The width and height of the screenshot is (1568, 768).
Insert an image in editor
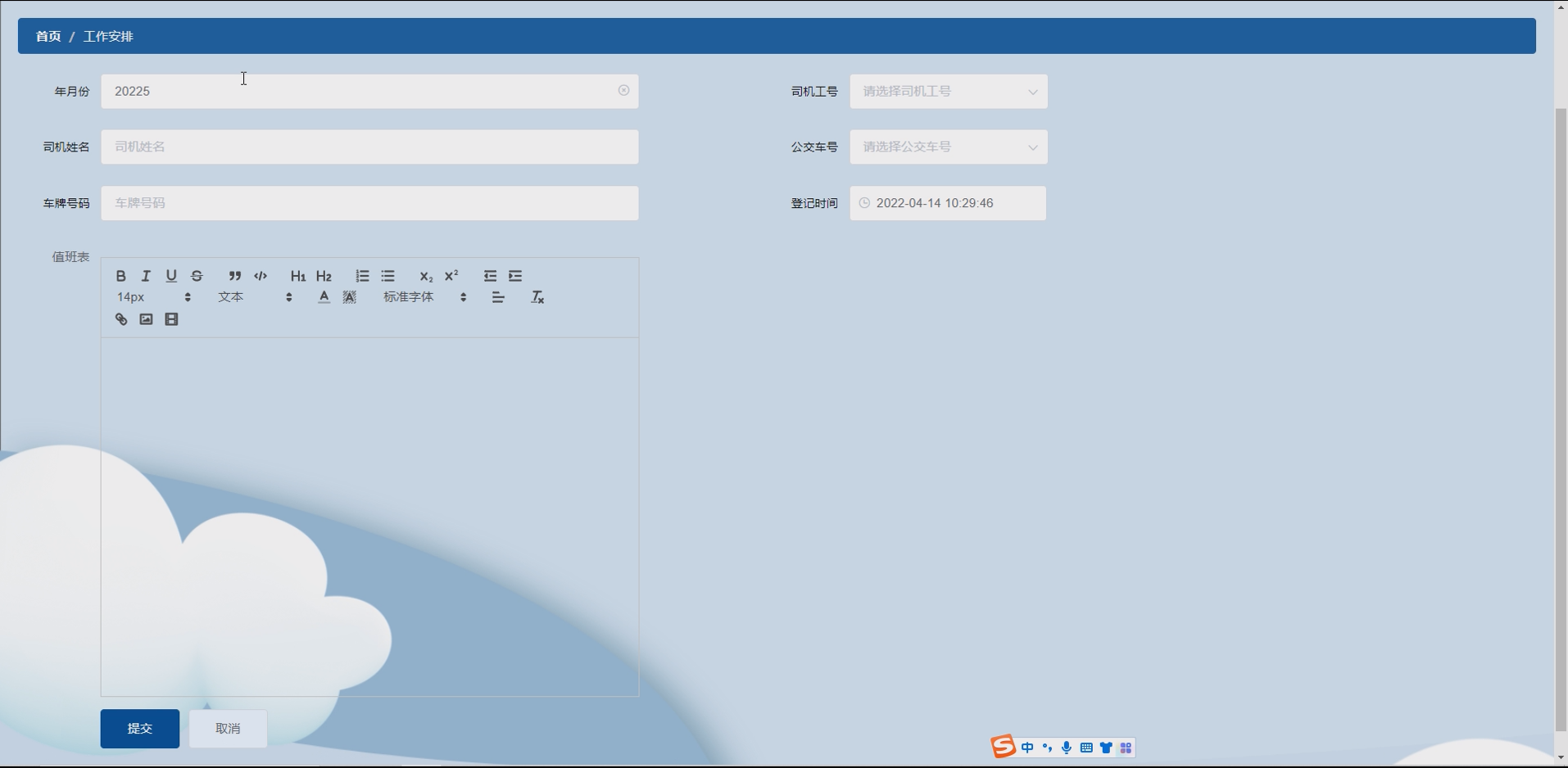pyautogui.click(x=146, y=319)
